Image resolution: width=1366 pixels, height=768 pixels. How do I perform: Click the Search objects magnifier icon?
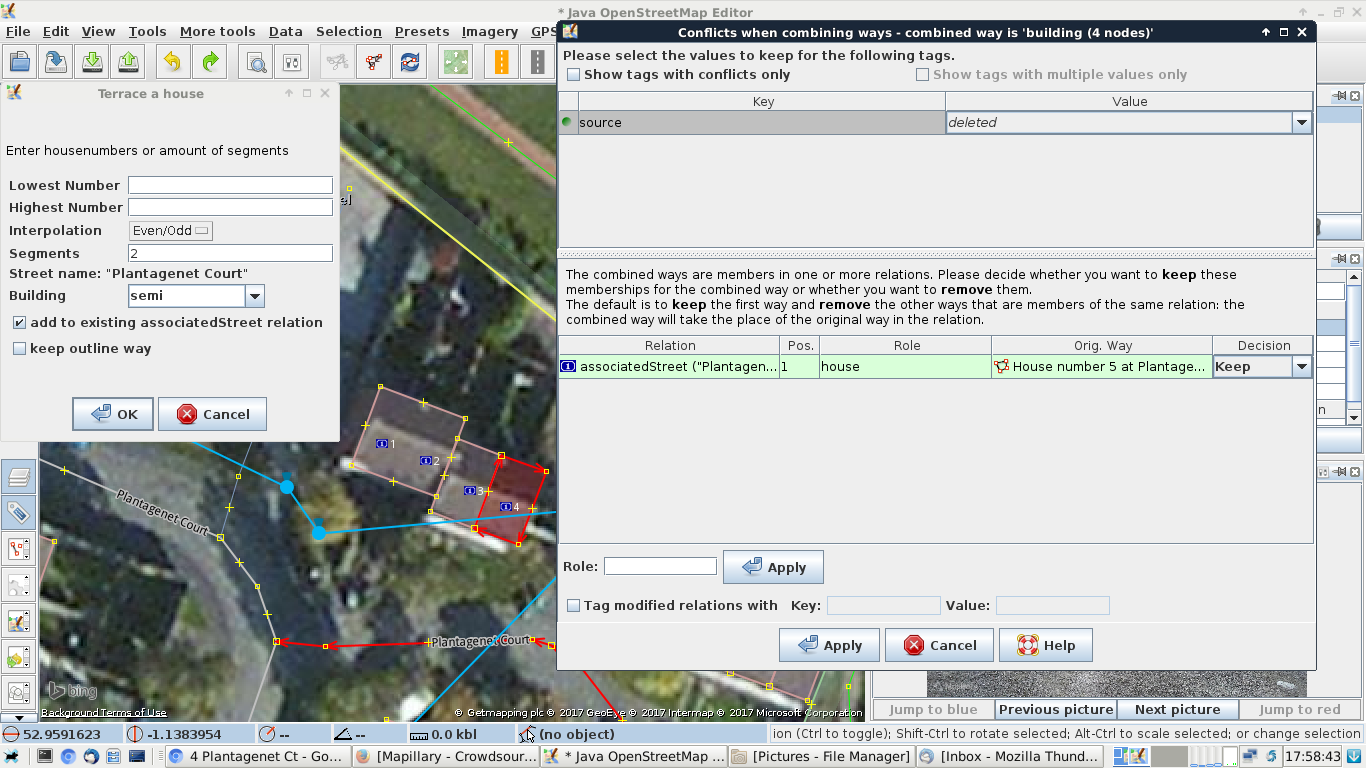coord(257,62)
